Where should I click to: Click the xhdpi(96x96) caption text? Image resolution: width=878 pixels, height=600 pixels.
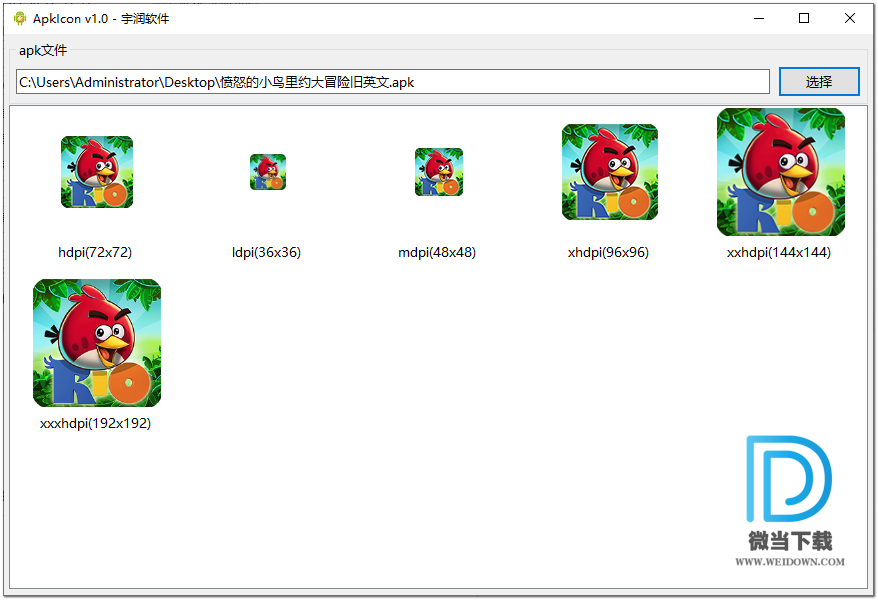608,253
